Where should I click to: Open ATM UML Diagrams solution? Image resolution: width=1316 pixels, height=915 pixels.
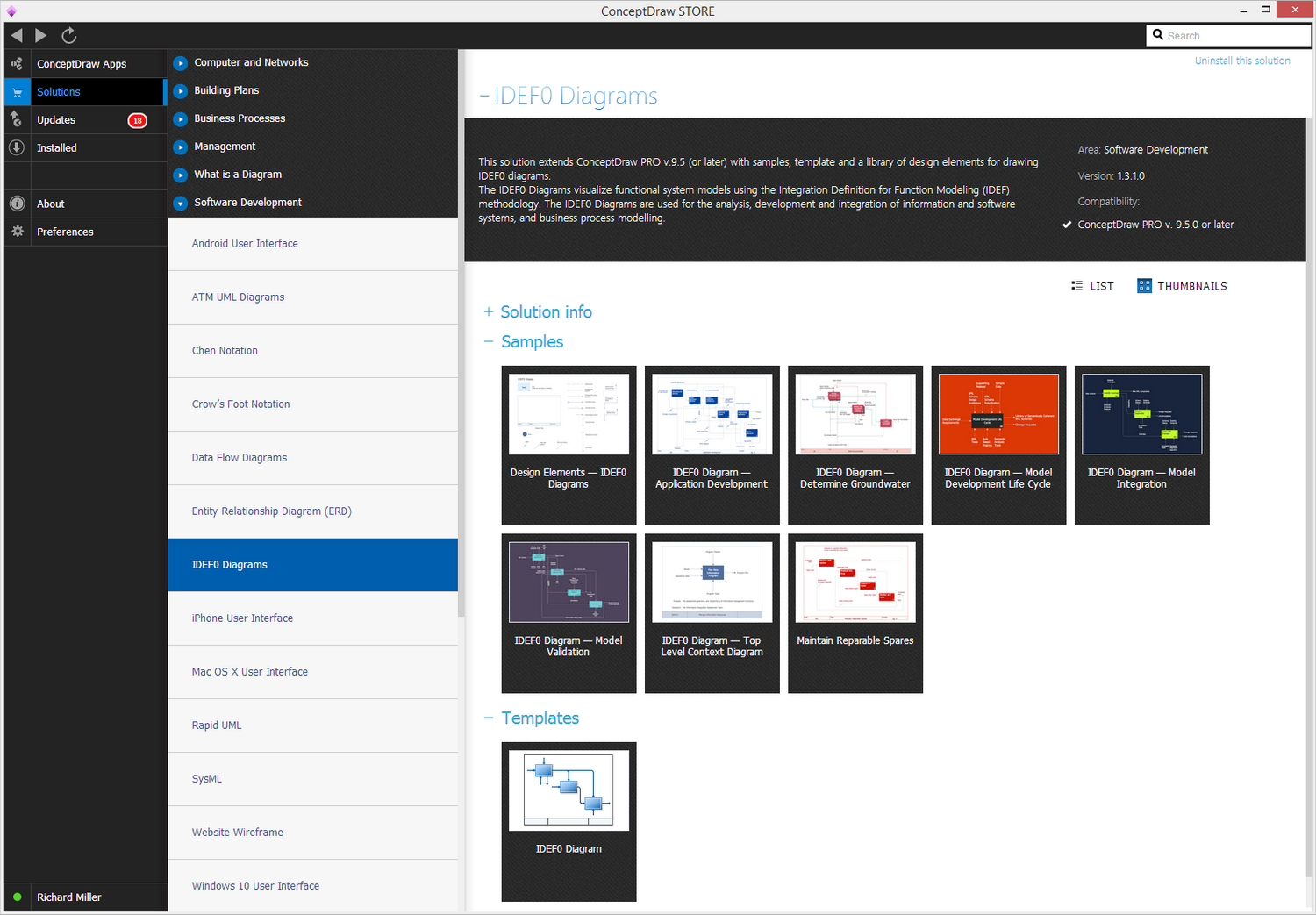313,297
